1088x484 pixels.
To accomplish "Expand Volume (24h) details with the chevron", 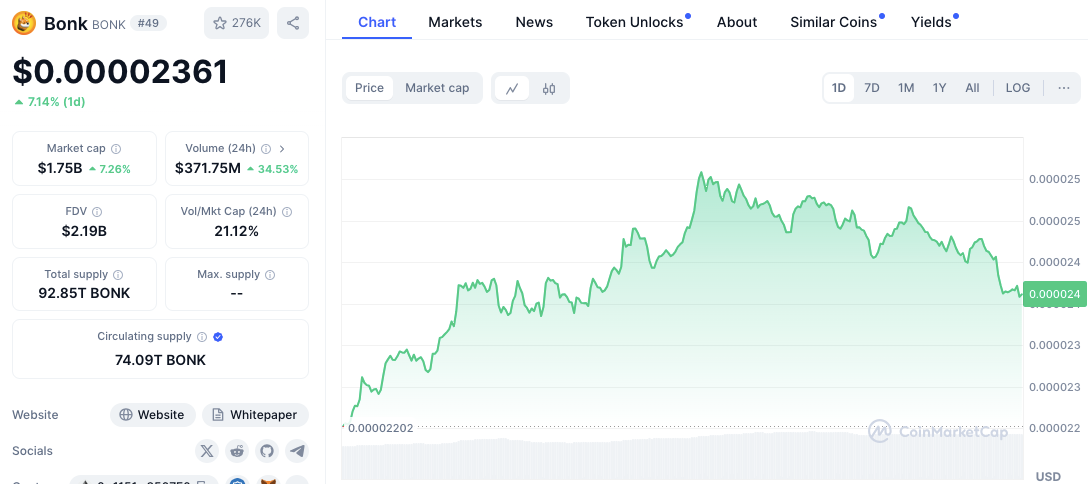I will [282, 149].
